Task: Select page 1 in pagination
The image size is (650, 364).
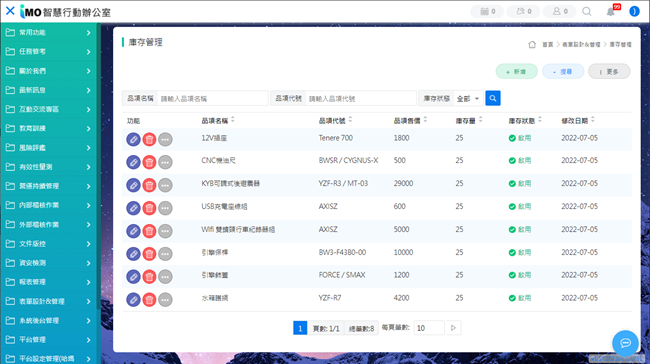Action: 300,328
